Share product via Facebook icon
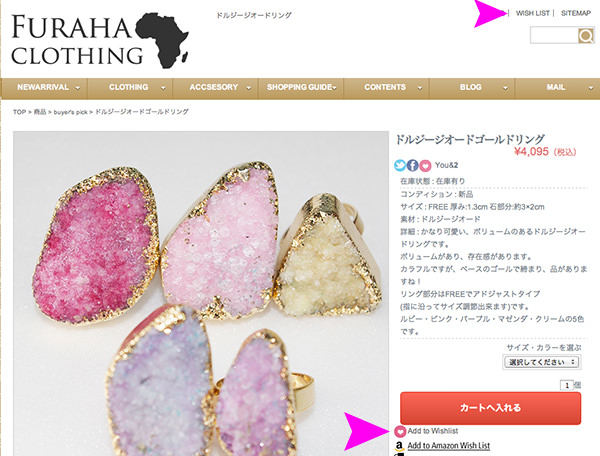The height and width of the screenshot is (456, 600). coord(412,165)
